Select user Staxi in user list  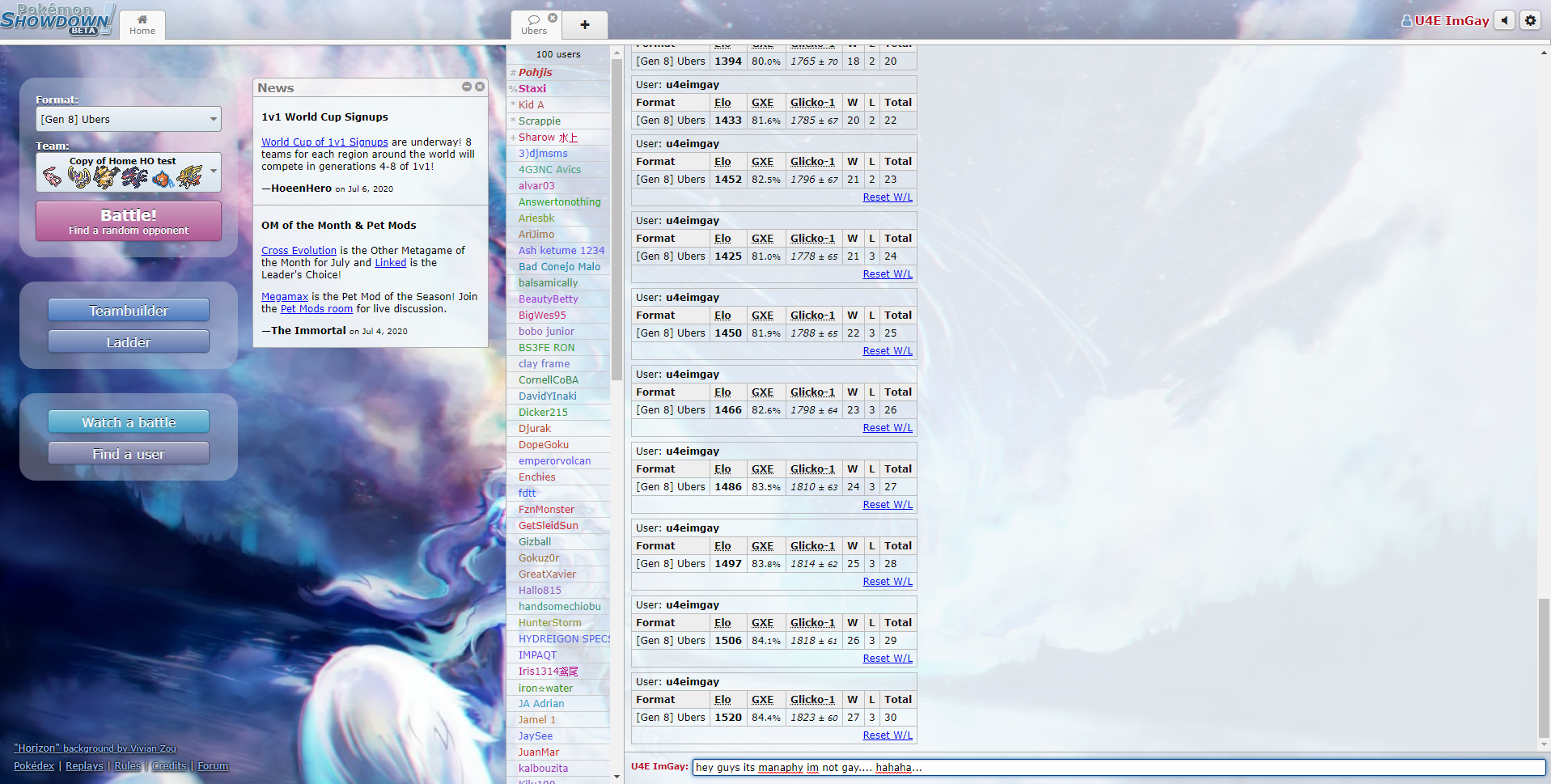pyautogui.click(x=558, y=88)
